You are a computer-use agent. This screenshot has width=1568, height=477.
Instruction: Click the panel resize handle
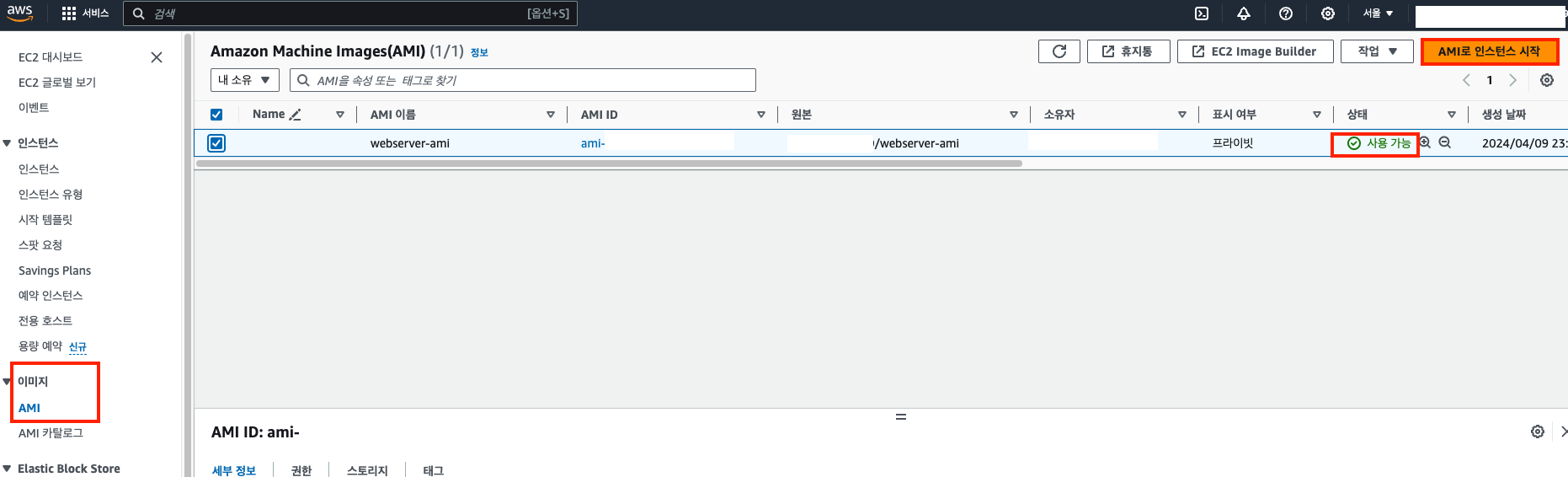901,416
